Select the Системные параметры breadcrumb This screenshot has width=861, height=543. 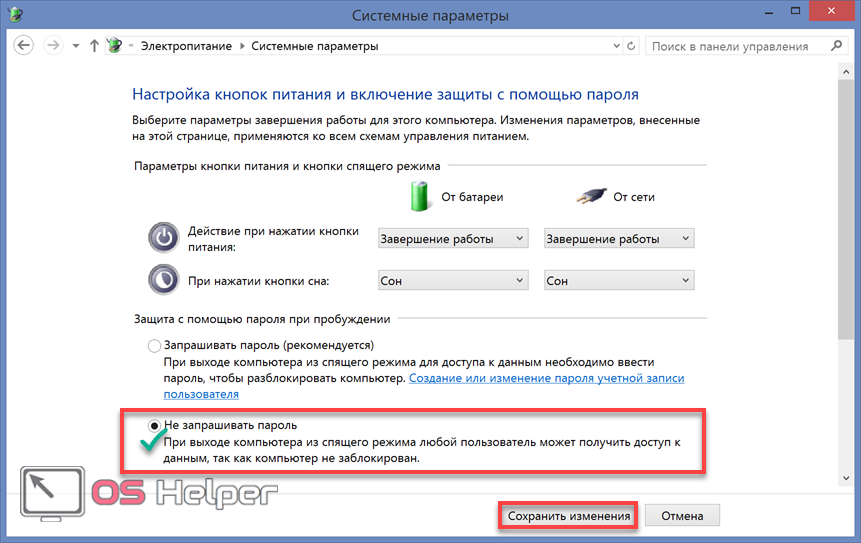click(315, 46)
